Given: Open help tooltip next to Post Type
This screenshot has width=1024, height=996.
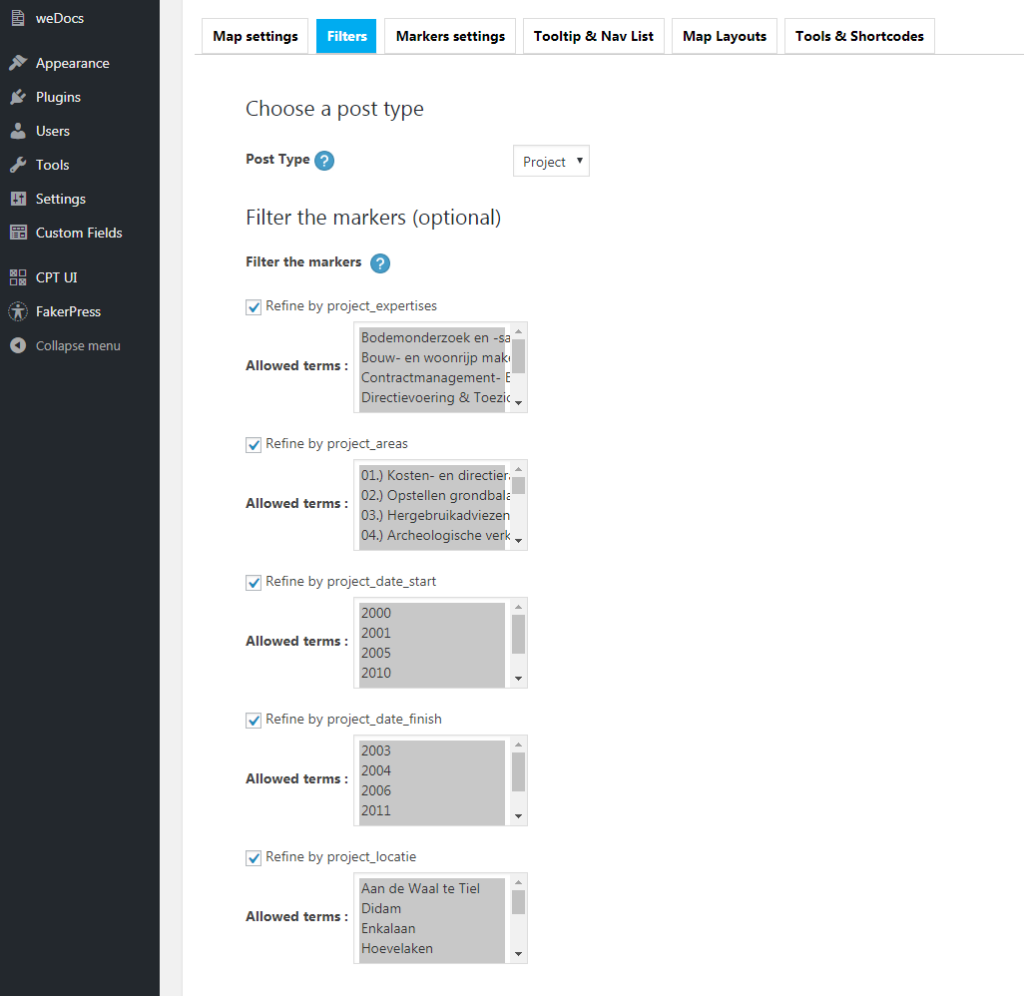Looking at the screenshot, I should [324, 161].
